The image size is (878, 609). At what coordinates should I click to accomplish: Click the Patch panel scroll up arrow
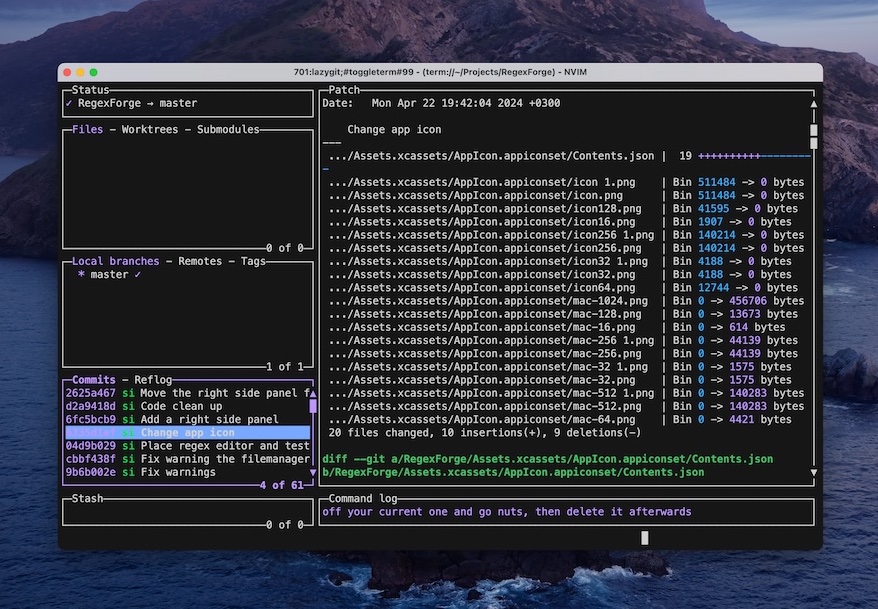pos(814,104)
